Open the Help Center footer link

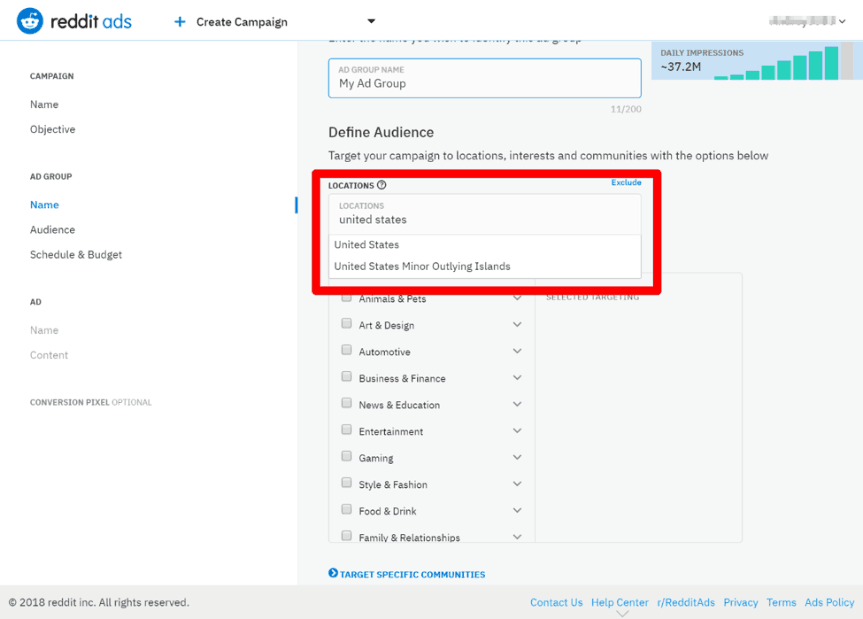tap(619, 603)
